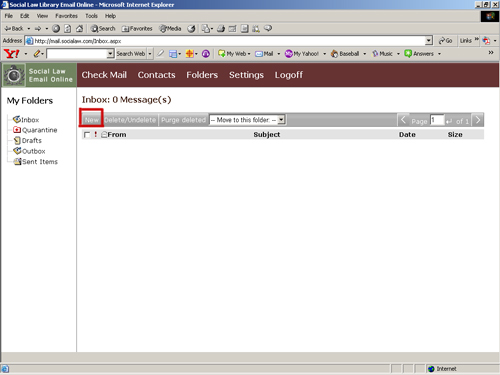Expand the Yahoo search box dropdown

coord(110,54)
